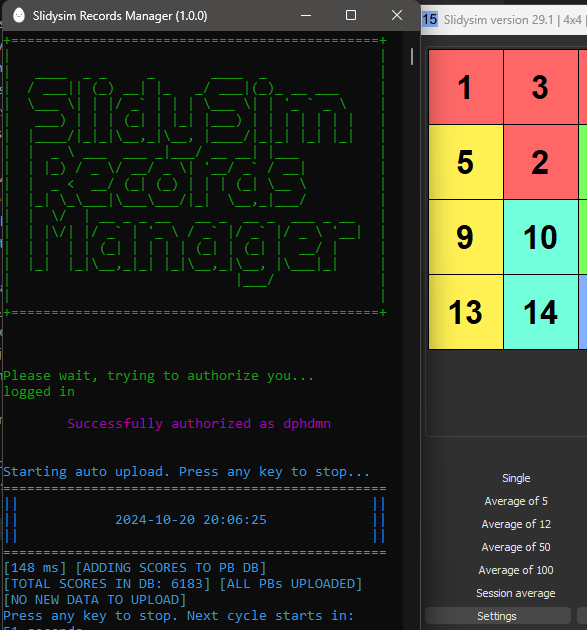Select the Single statistic label
587x630 pixels.
516,478
